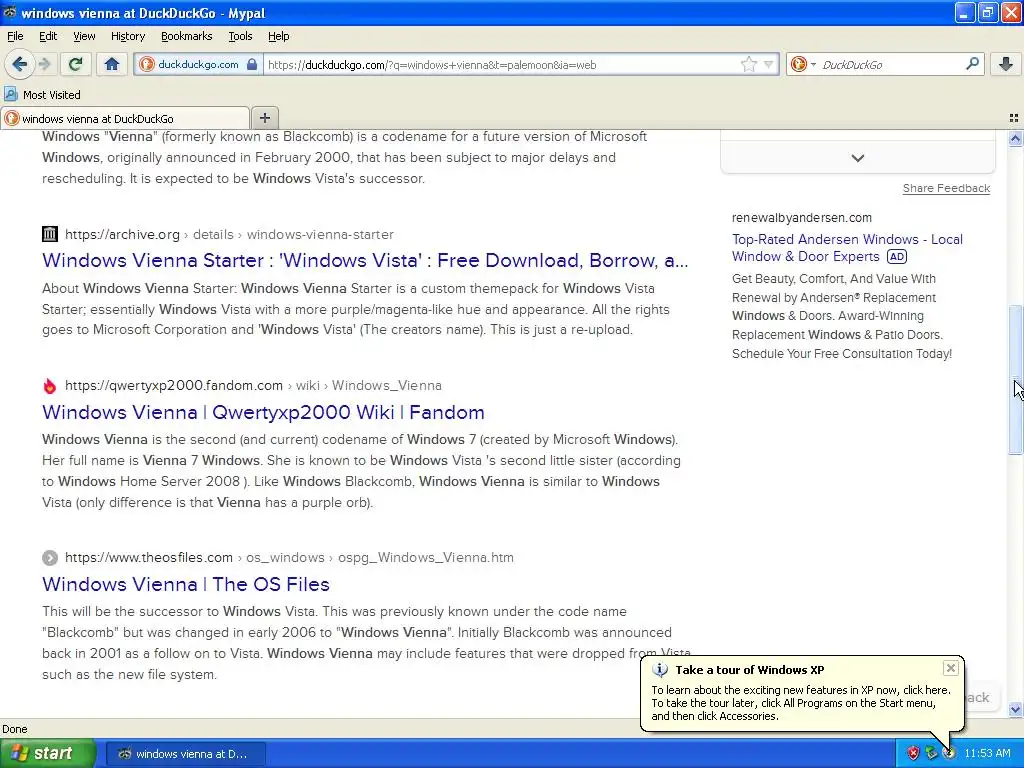Click the theosfiles.com favicon icon
Viewport: 1024px width, 768px height.
[x=50, y=558]
